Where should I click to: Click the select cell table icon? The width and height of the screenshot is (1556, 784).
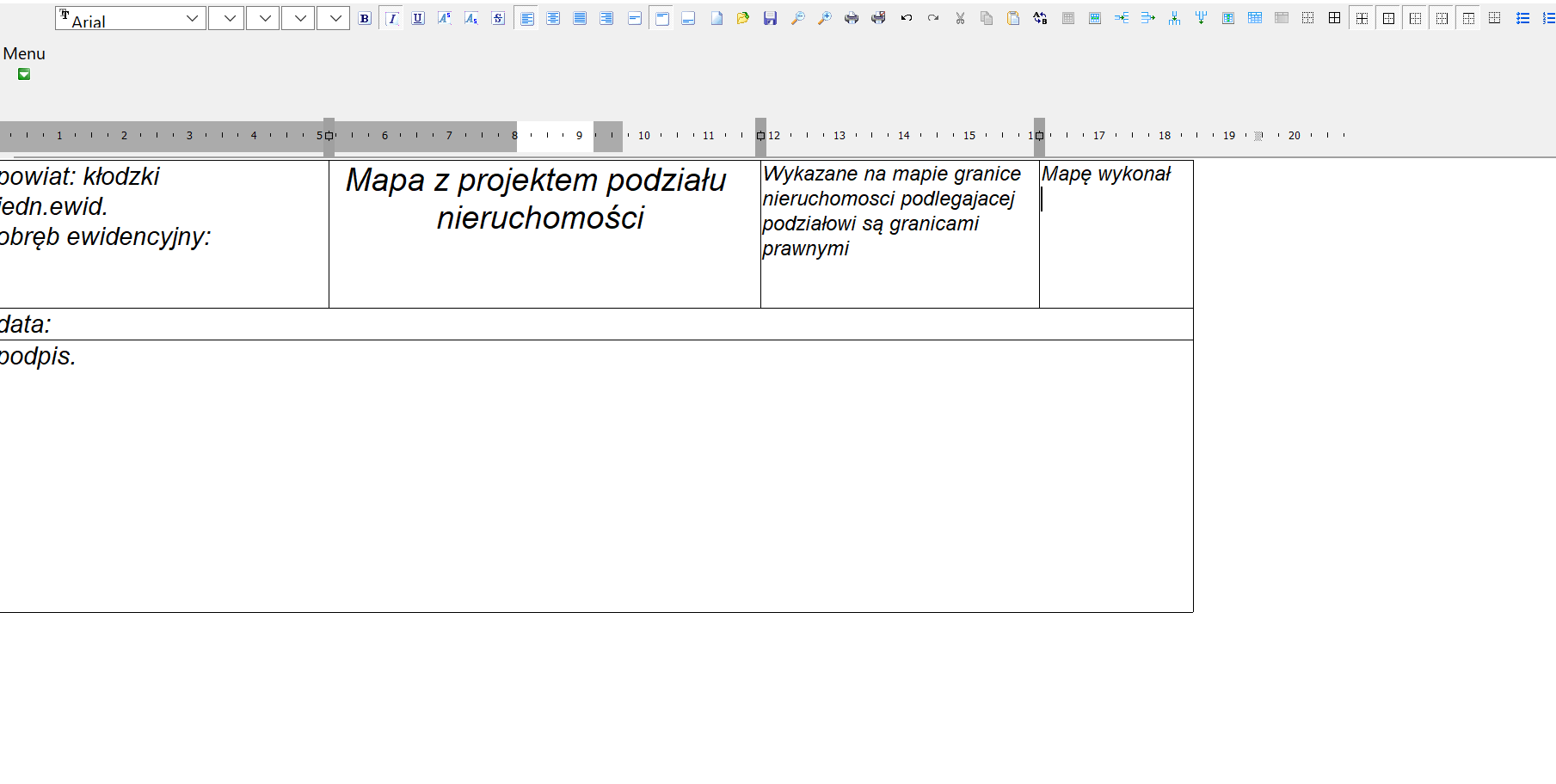1228,18
